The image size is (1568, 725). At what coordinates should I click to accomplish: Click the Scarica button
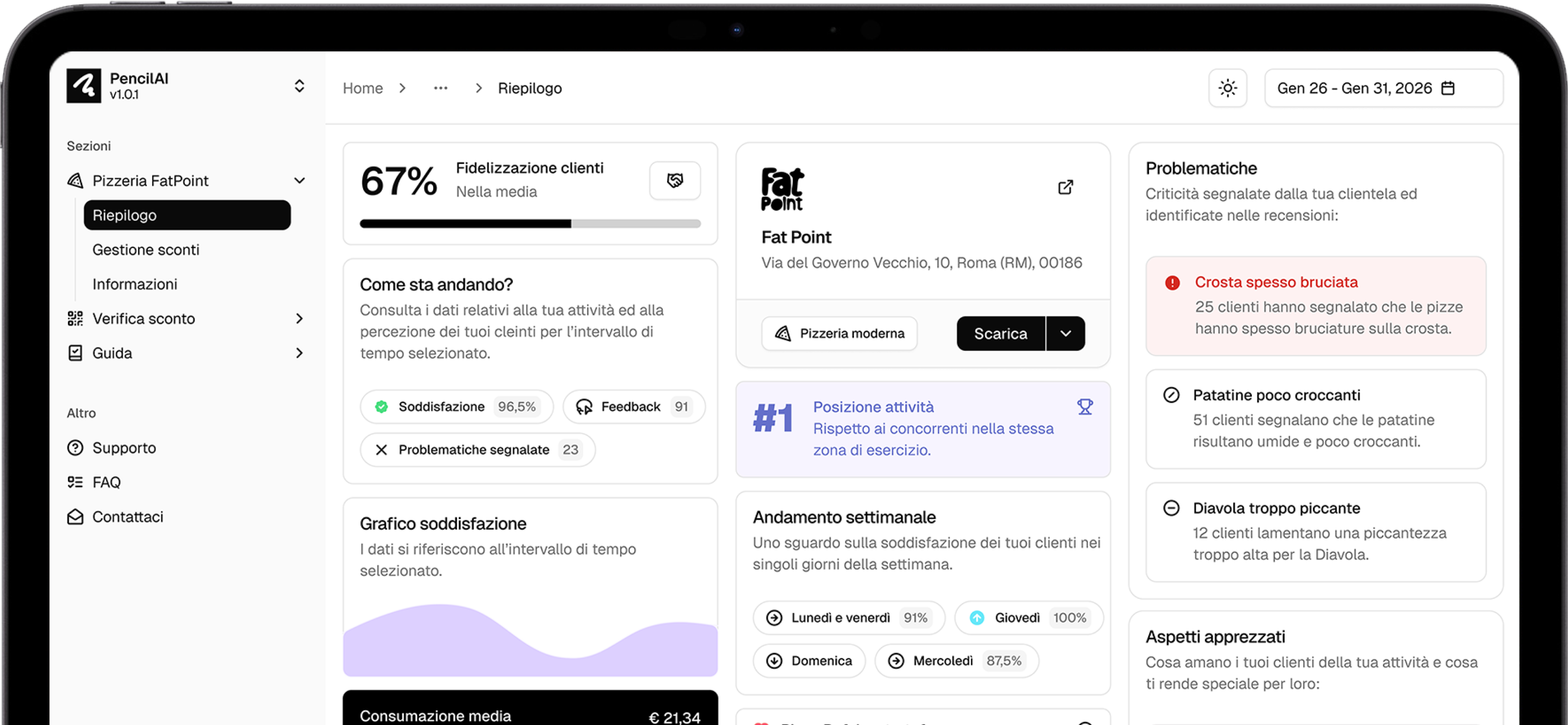point(1001,333)
